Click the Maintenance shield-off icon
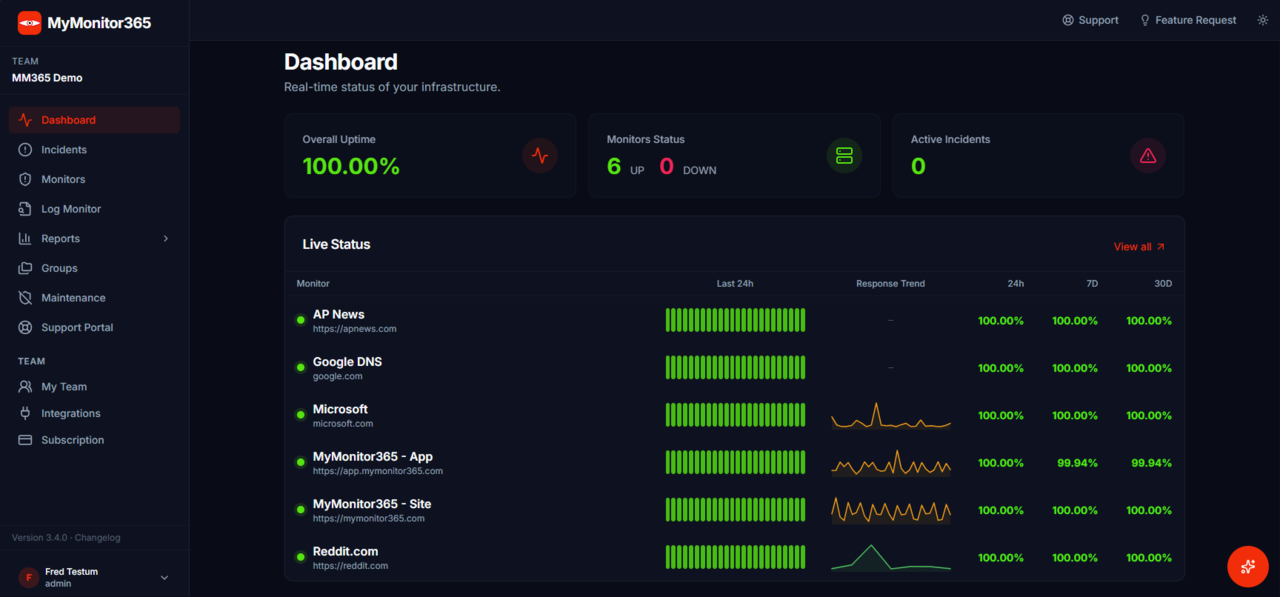This screenshot has width=1280, height=597. (x=25, y=298)
